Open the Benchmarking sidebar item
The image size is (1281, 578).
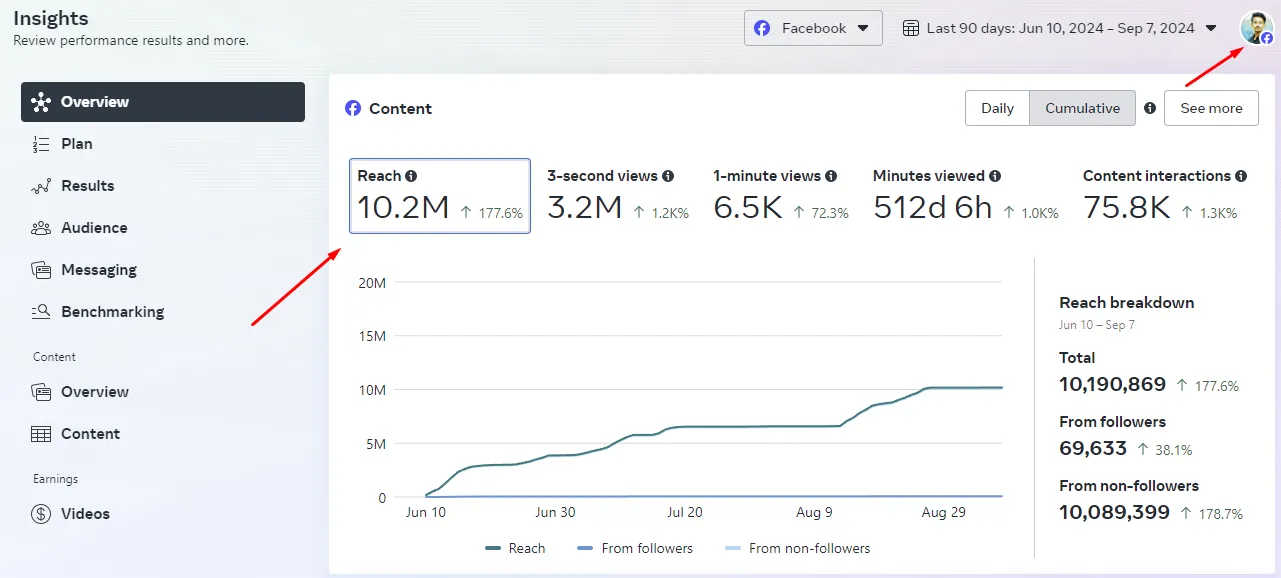tap(163, 312)
